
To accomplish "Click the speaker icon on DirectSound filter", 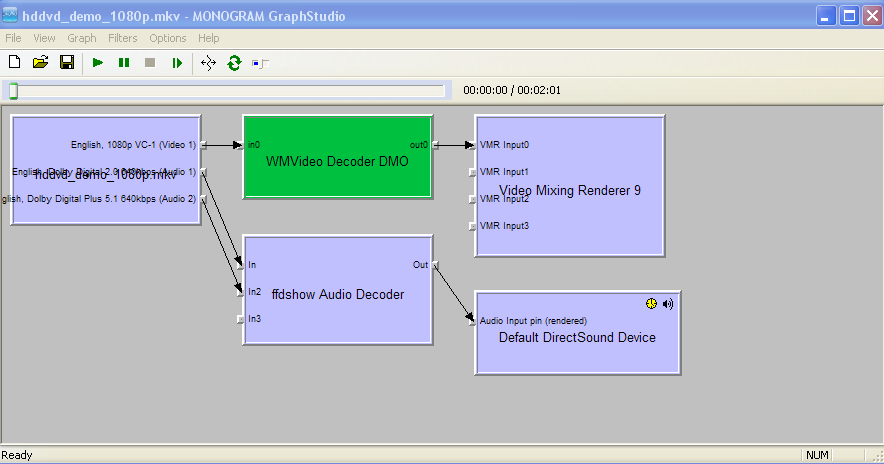I will coord(668,304).
